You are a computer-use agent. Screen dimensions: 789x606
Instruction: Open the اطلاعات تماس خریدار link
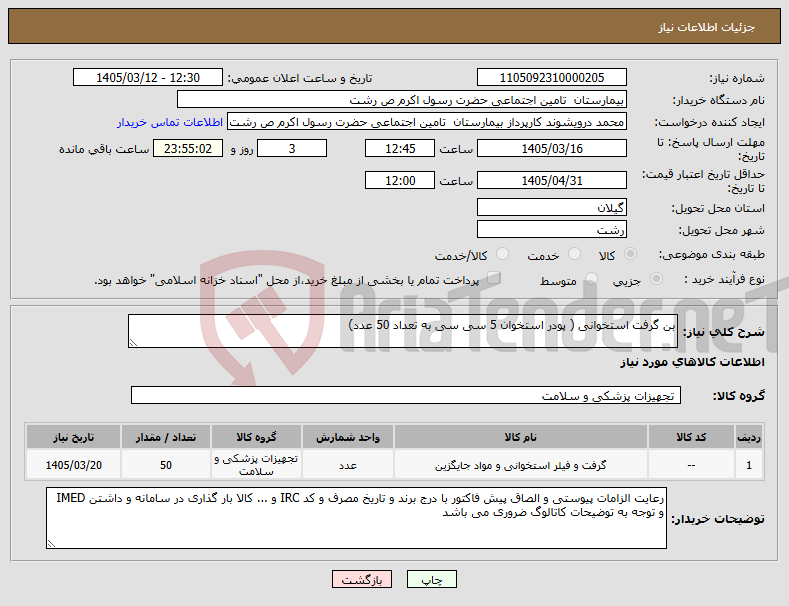[x=170, y=122]
